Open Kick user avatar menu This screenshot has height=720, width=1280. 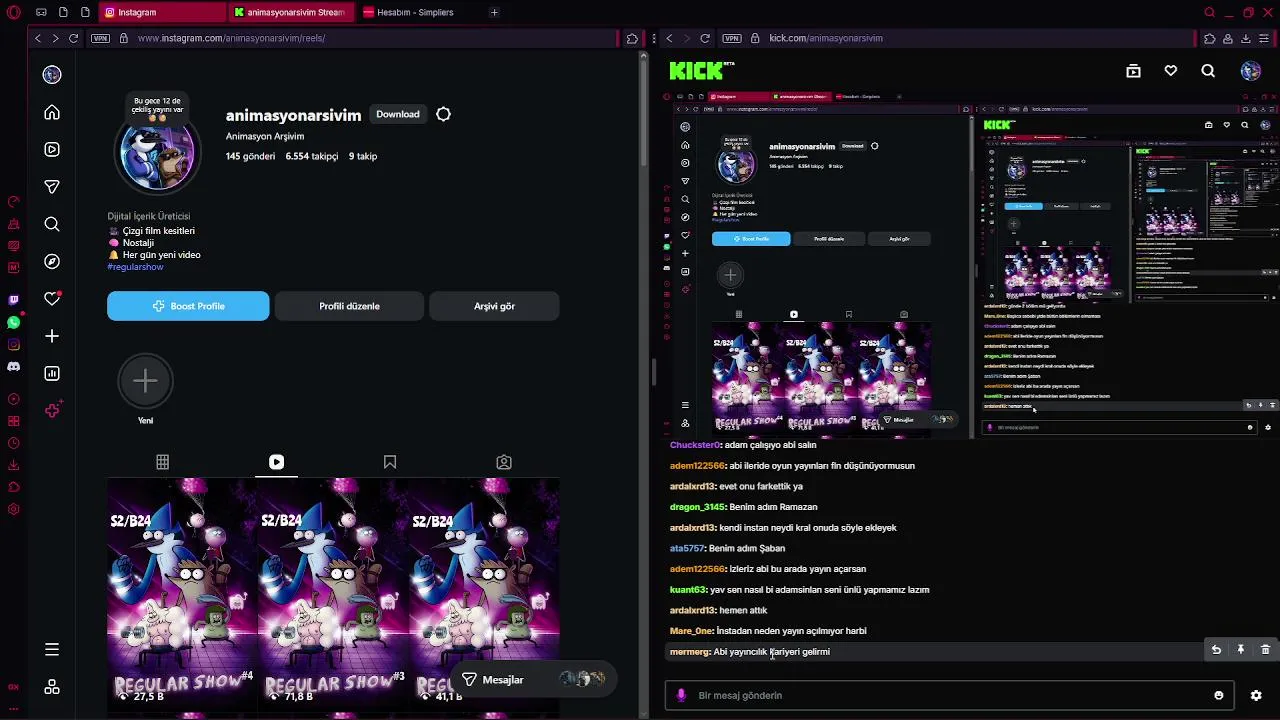coord(1251,71)
